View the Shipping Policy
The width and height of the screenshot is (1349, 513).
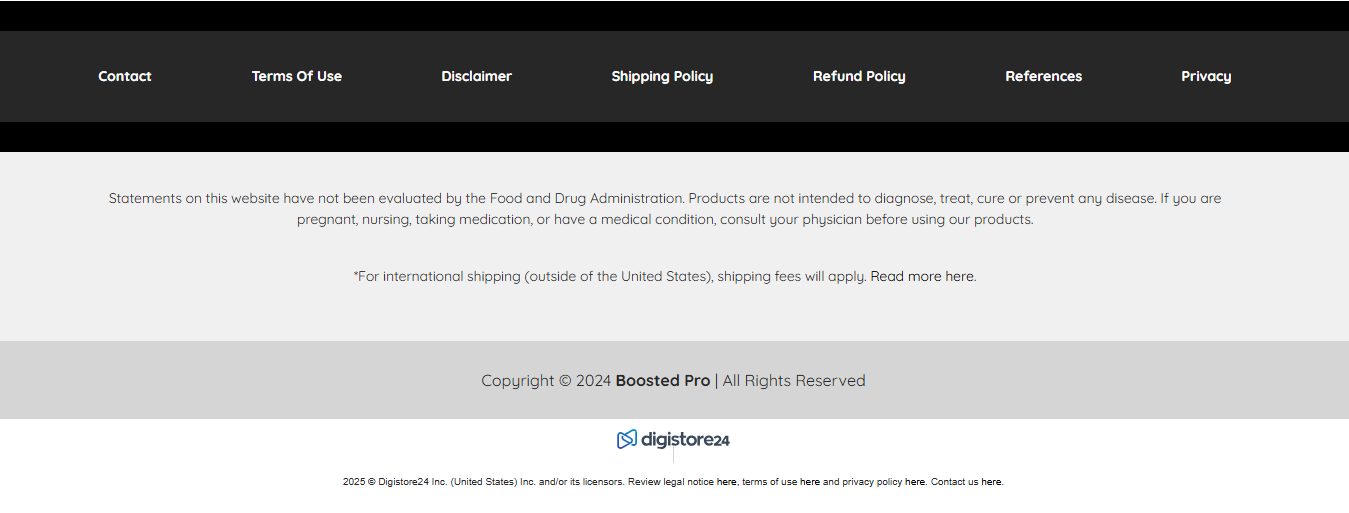[662, 76]
